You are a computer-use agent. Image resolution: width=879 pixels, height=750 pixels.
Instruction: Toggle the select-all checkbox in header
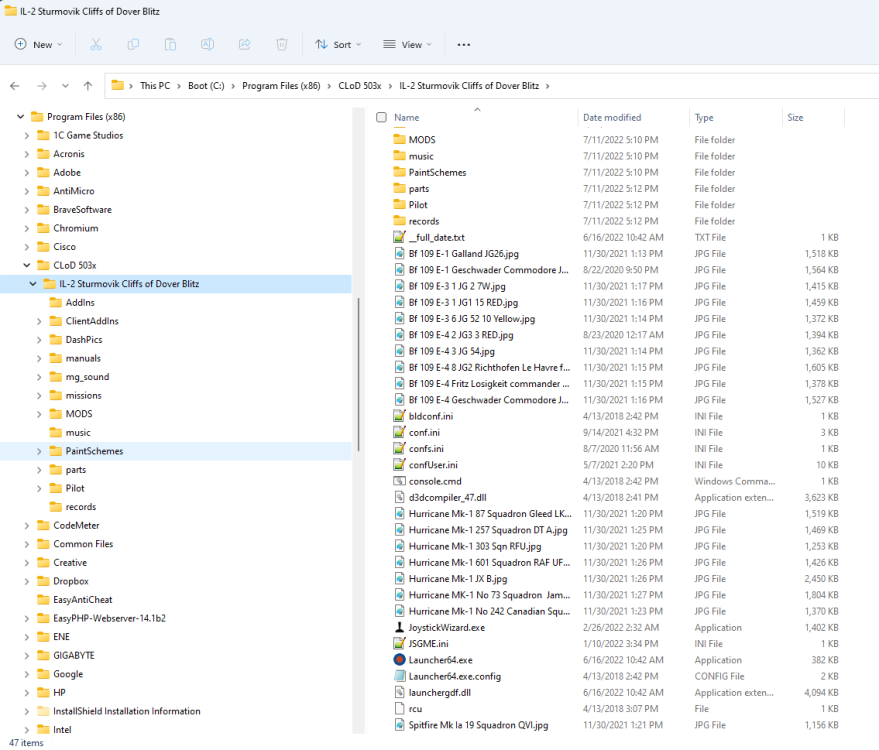(x=381, y=118)
